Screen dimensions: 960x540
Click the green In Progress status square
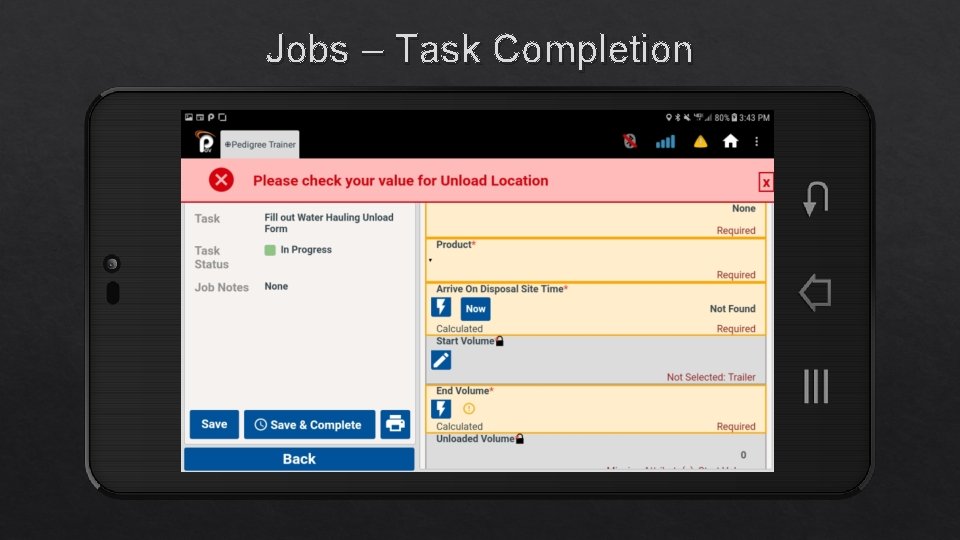[x=269, y=250]
